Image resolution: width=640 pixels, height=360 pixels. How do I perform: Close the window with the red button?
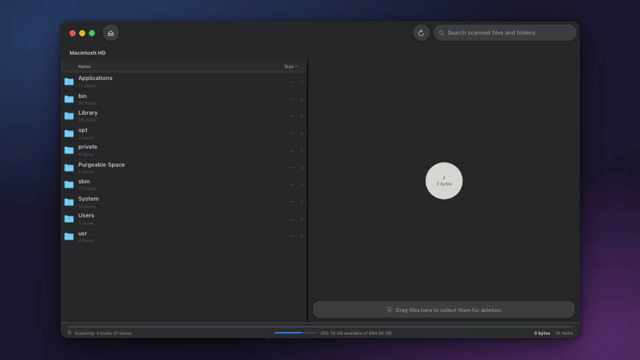[x=72, y=33]
